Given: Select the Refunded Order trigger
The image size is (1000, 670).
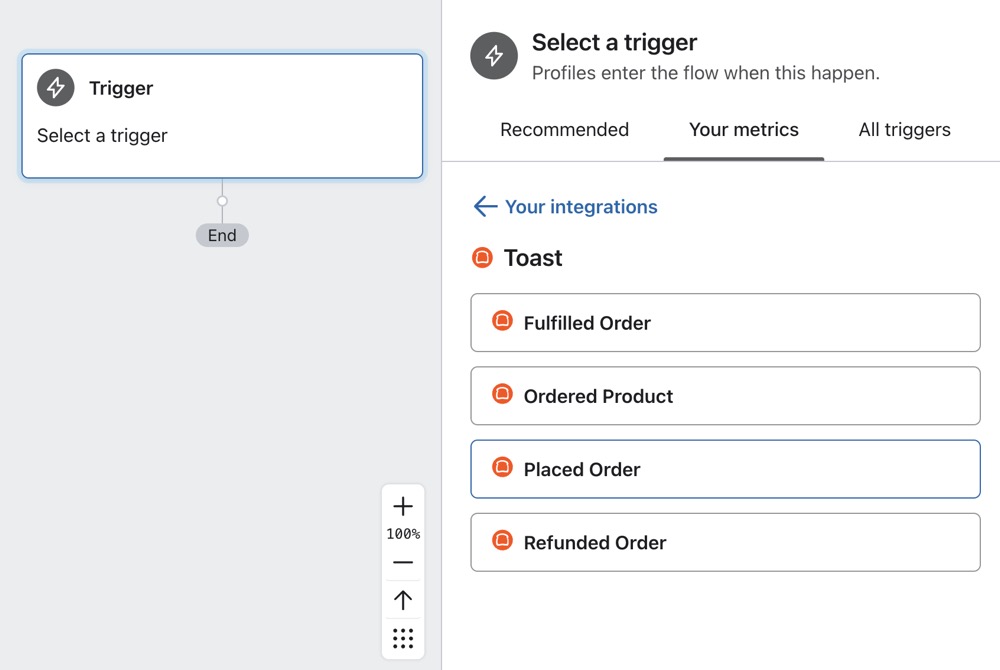Looking at the screenshot, I should [x=725, y=542].
